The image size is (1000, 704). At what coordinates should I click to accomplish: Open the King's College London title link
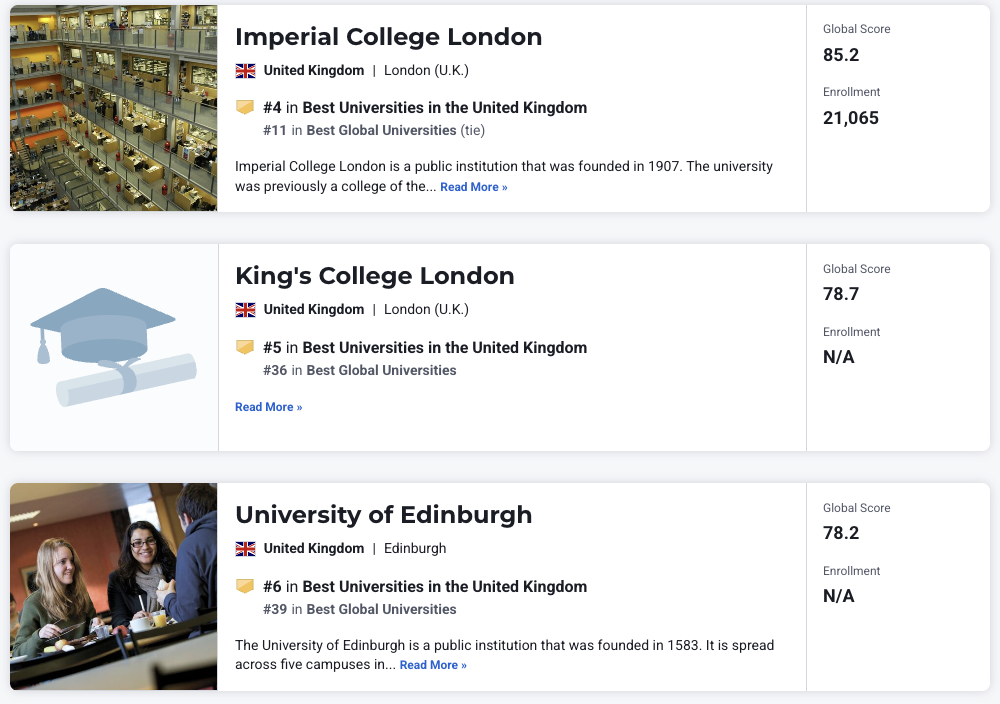pyautogui.click(x=374, y=276)
